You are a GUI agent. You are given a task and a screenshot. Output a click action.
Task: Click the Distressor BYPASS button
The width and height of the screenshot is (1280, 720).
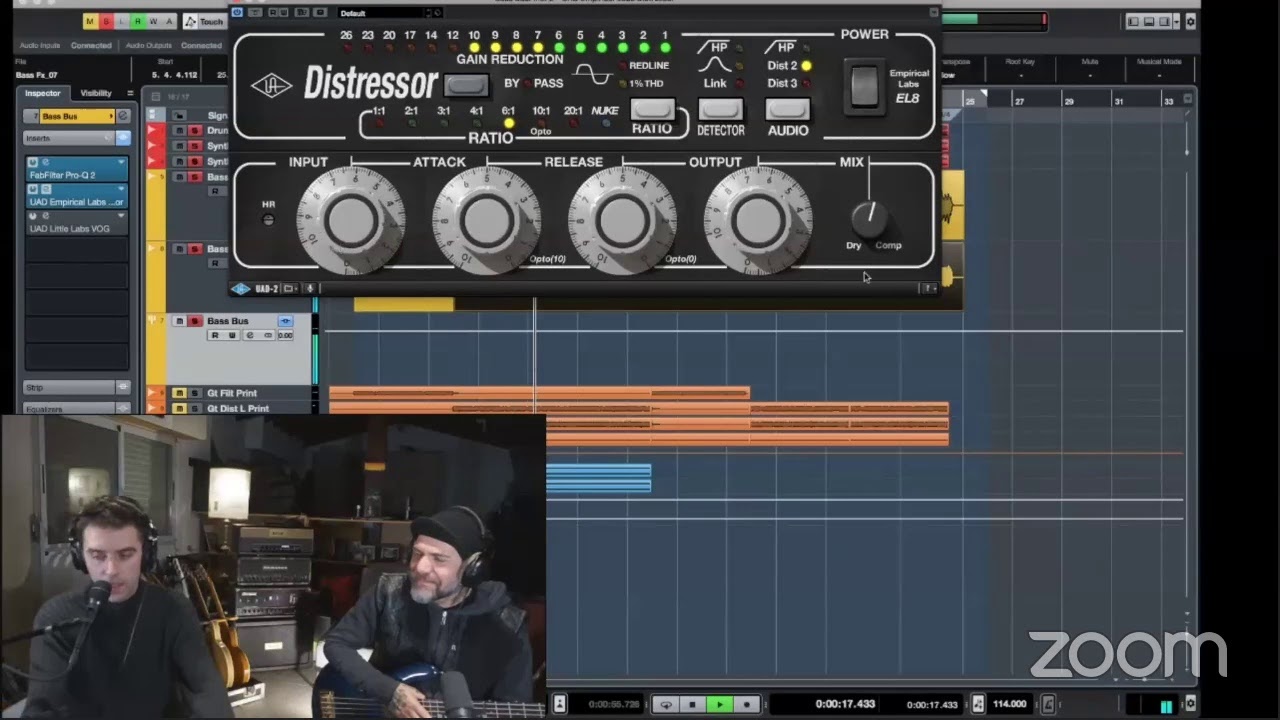tap(466, 84)
